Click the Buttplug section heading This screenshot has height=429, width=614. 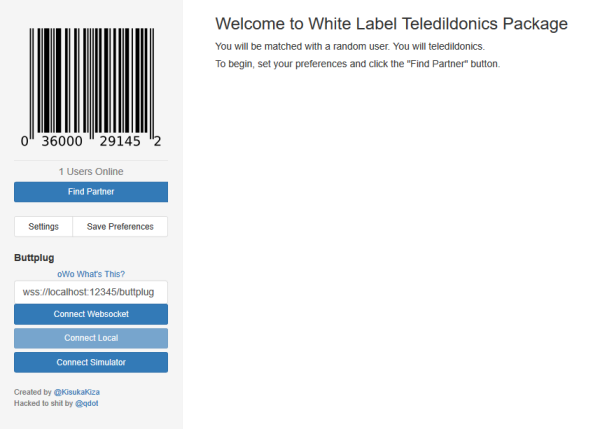(34, 258)
